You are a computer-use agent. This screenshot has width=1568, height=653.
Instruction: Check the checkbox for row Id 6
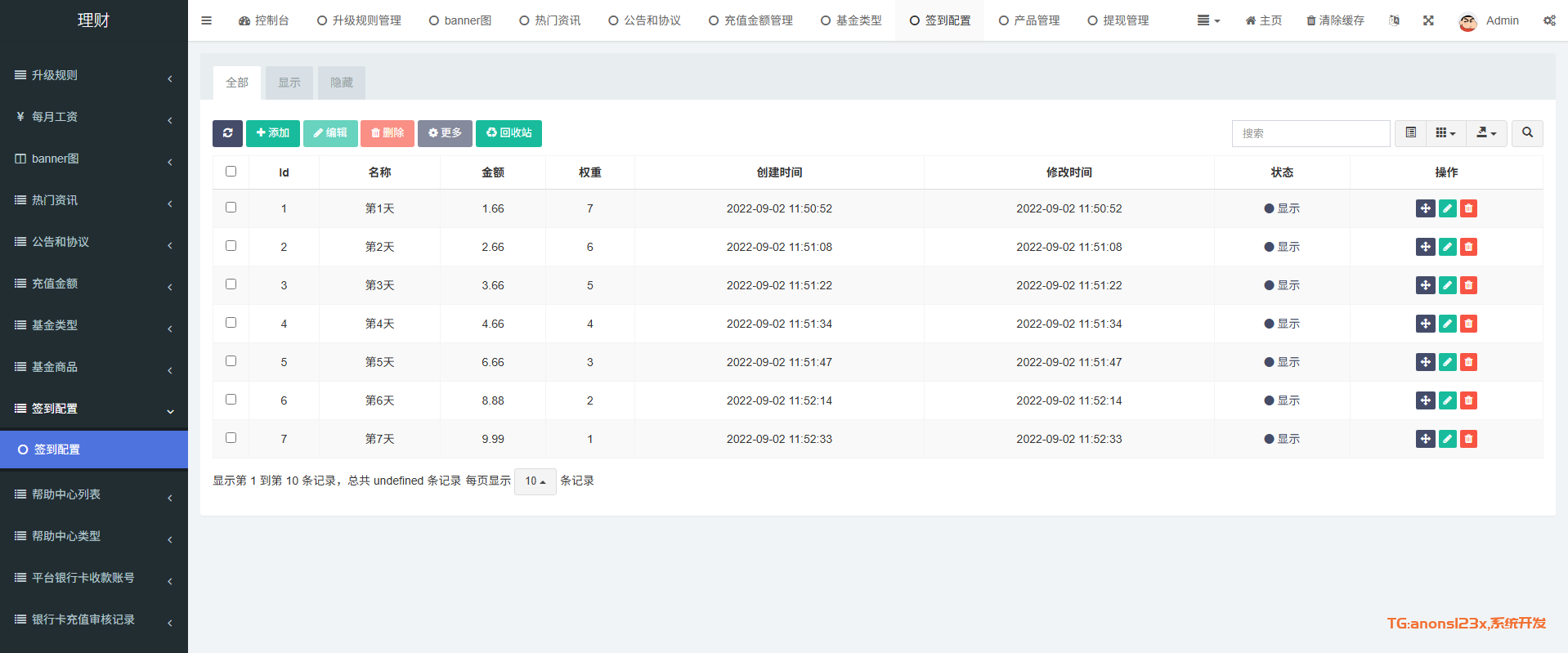click(x=231, y=400)
